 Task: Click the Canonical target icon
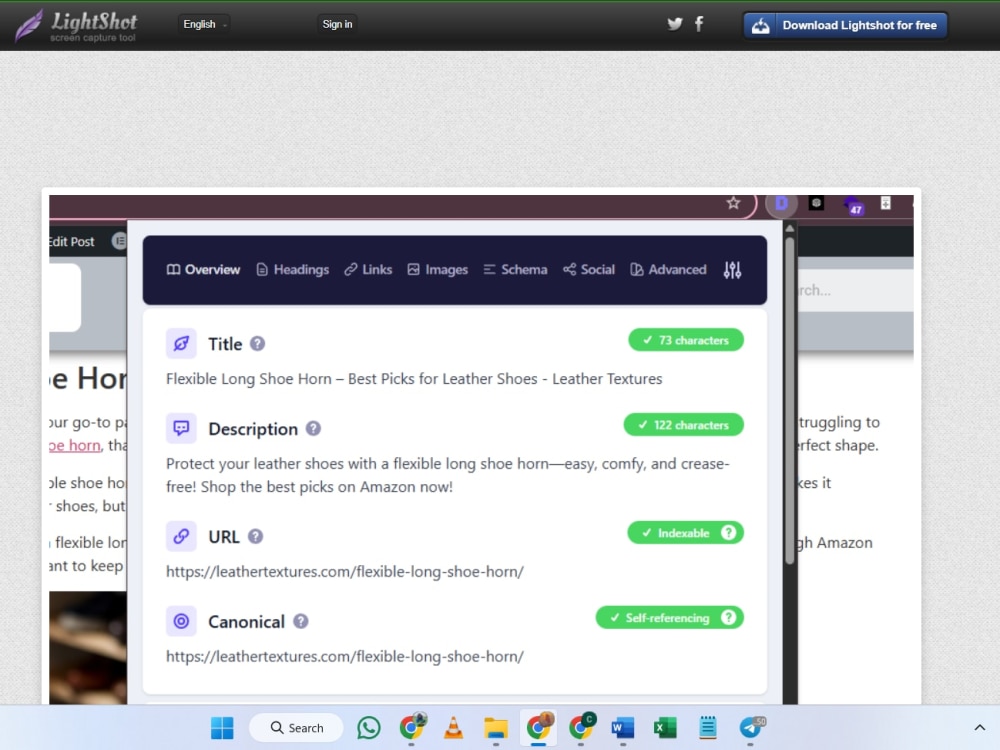[x=181, y=621]
